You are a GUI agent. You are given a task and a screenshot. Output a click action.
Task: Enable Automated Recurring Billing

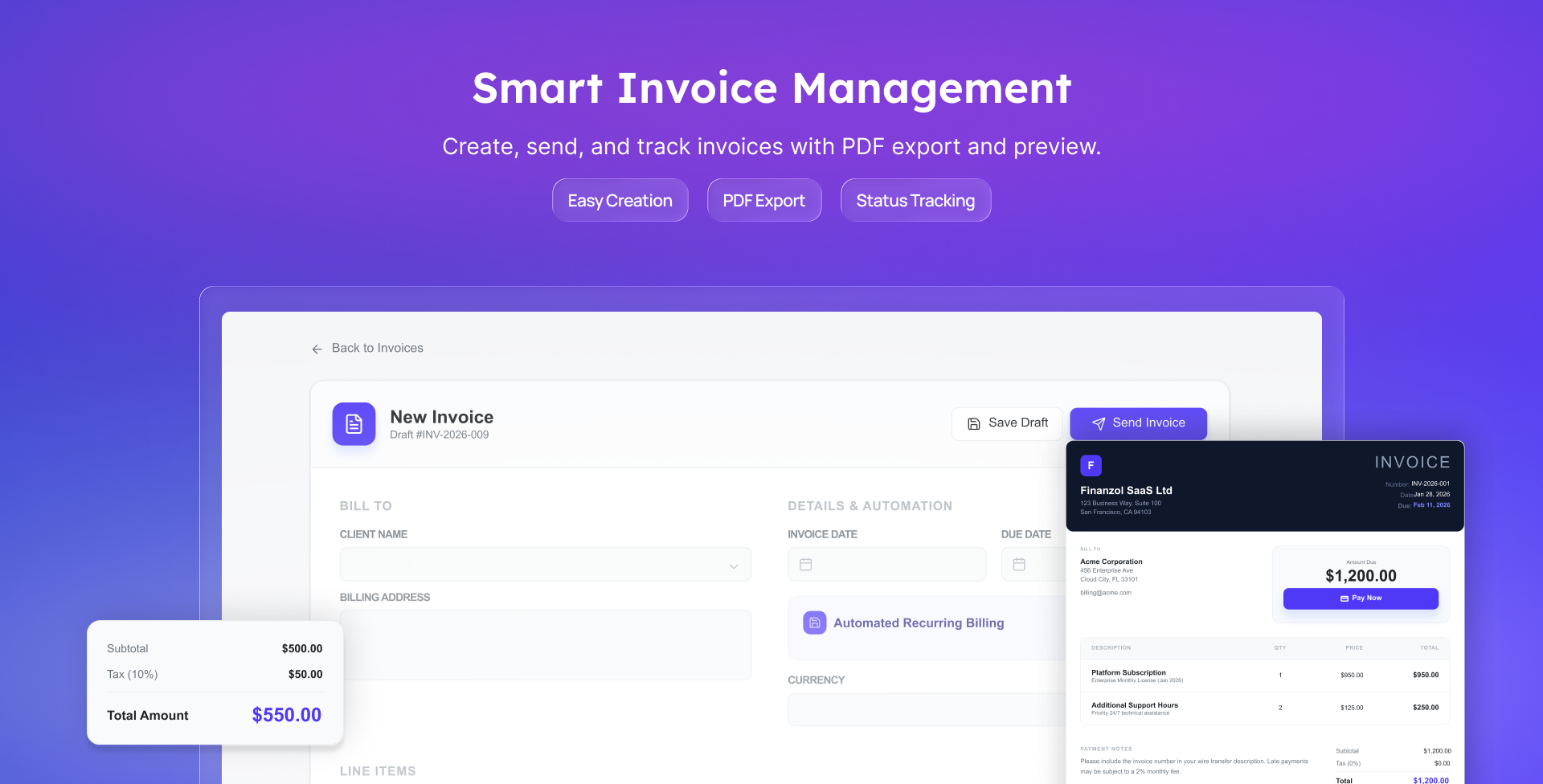(919, 623)
